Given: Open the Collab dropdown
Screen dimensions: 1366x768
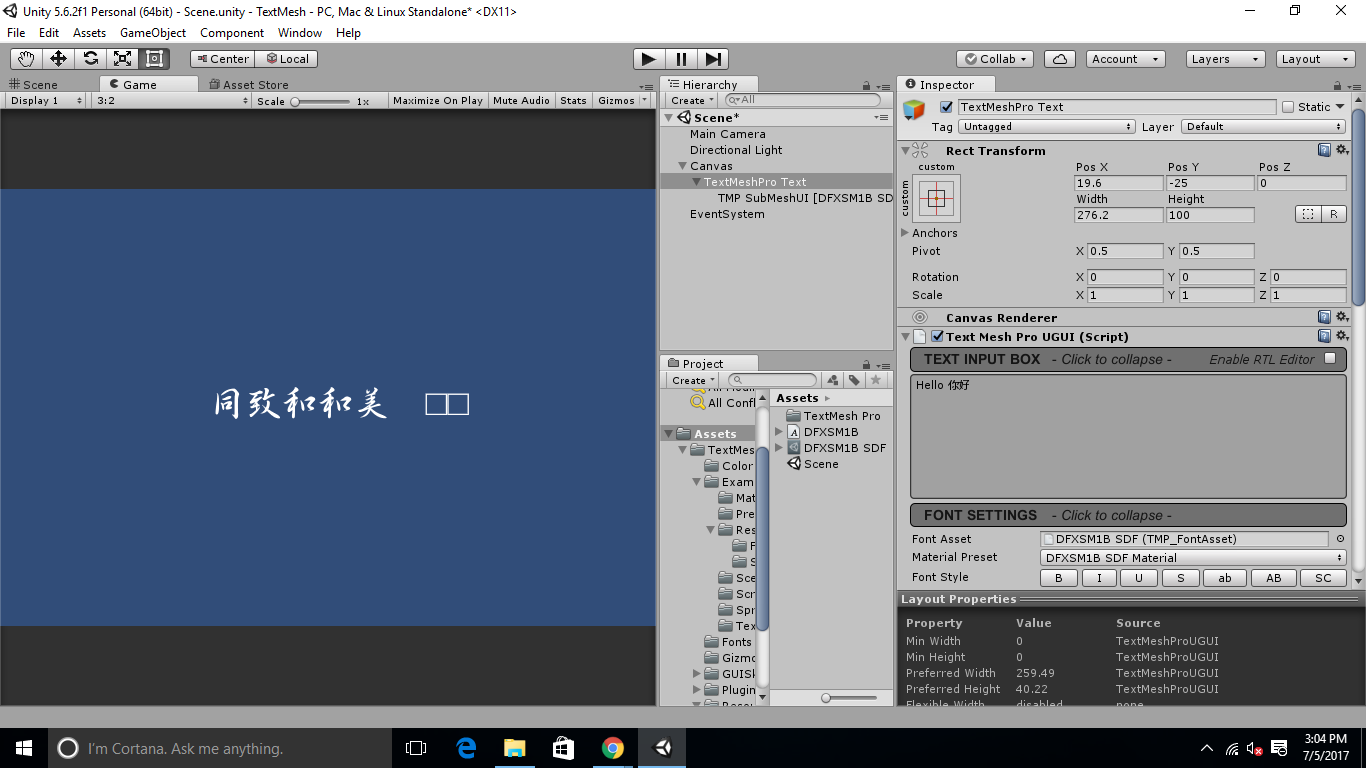Looking at the screenshot, I should pyautogui.click(x=995, y=59).
